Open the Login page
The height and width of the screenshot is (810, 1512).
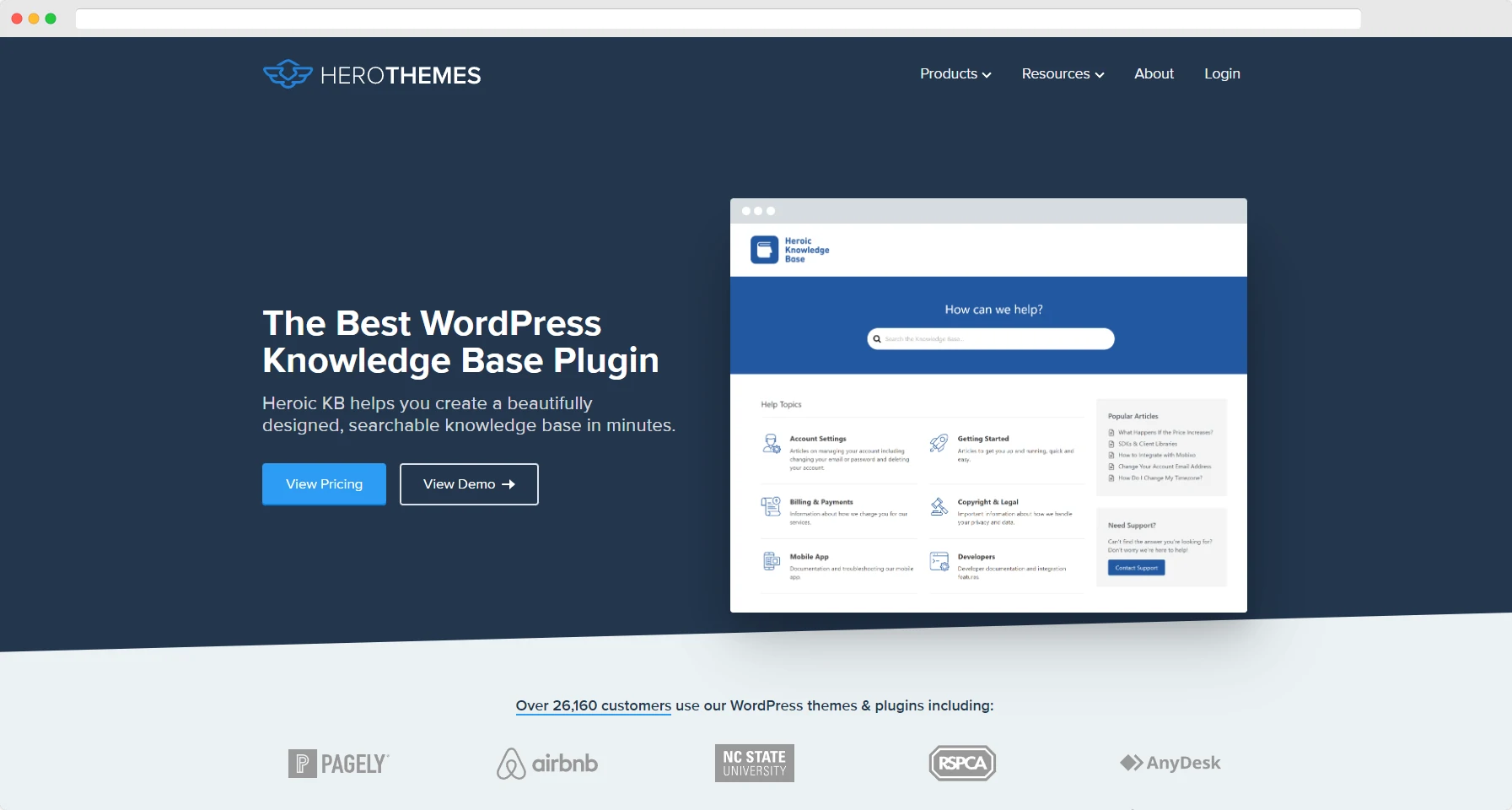pos(1221,74)
